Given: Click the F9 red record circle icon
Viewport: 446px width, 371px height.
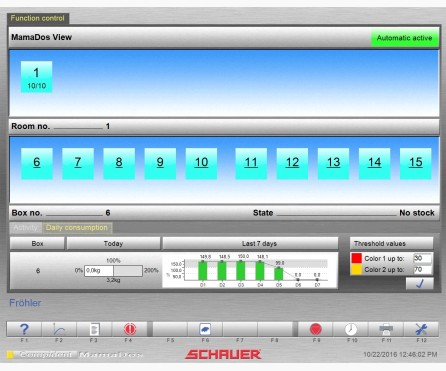Looking at the screenshot, I should point(315,329).
